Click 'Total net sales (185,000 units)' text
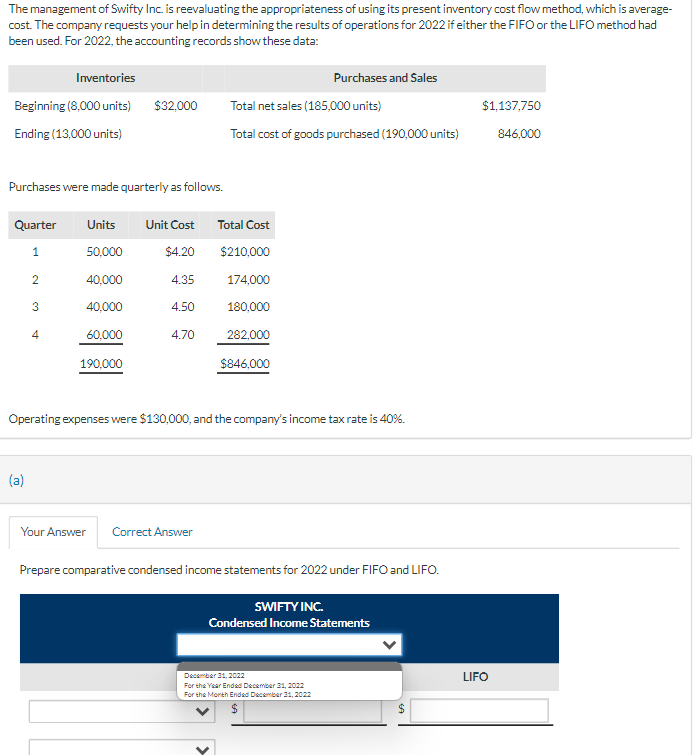Image resolution: width=693 pixels, height=755 pixels. [x=306, y=105]
